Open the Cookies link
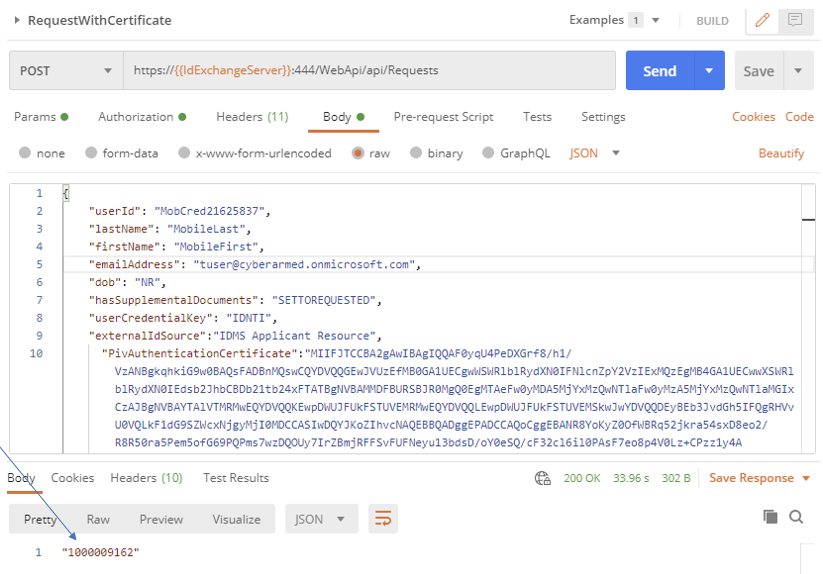Screen dimensions: 823x574 pos(753,116)
